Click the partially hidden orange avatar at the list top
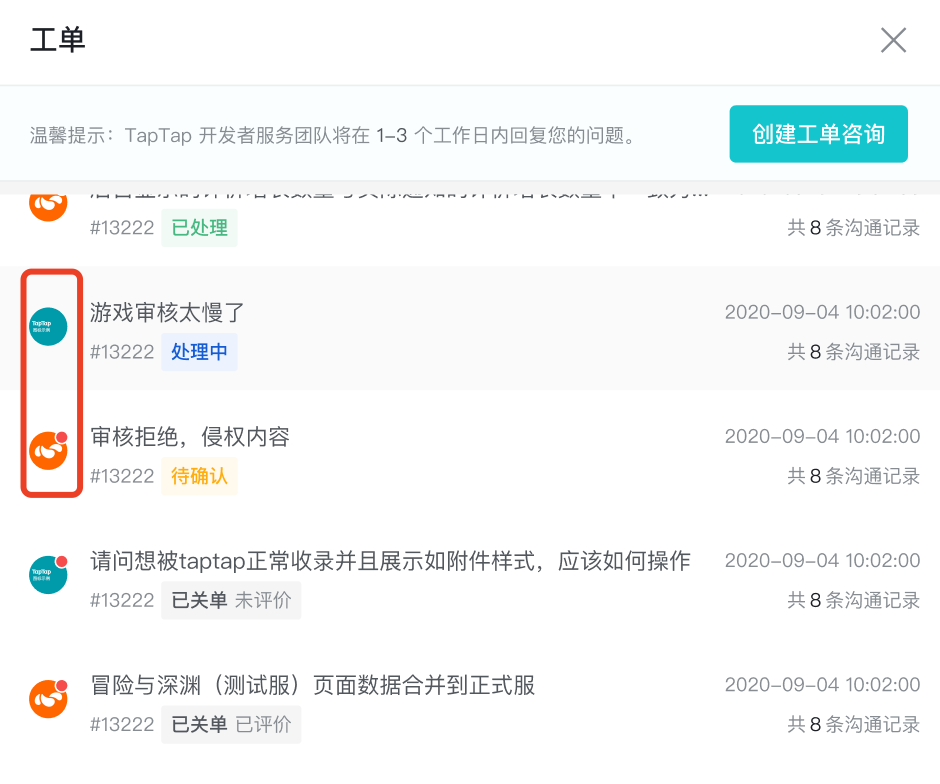This screenshot has width=940, height=784. (x=49, y=207)
